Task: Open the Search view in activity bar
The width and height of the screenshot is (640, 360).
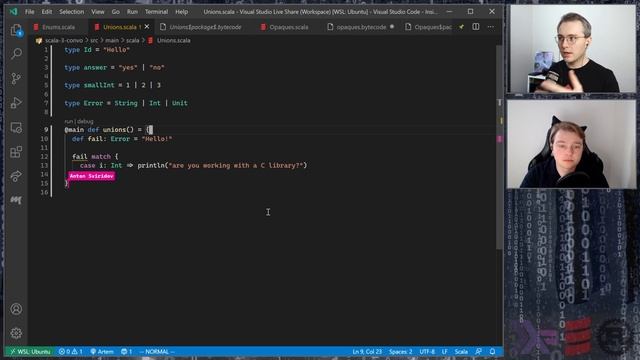Action: (16, 53)
